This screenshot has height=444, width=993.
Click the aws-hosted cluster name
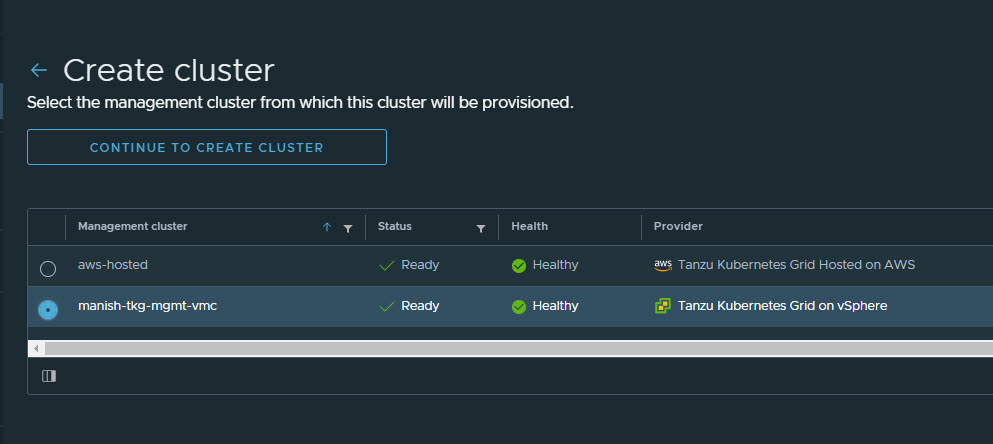(113, 265)
